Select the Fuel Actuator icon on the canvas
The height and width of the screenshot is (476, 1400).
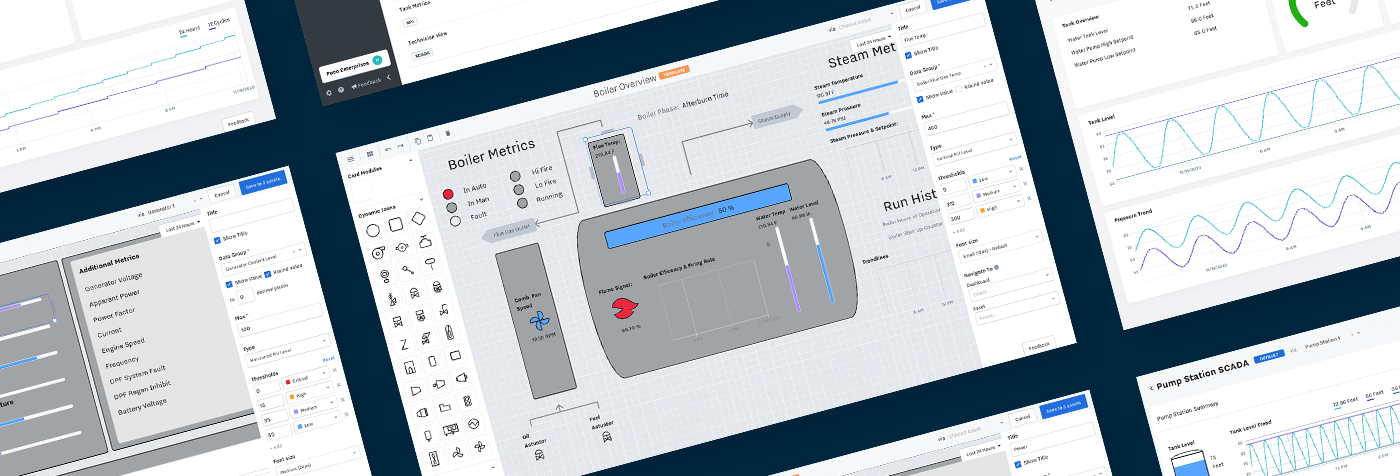click(607, 437)
